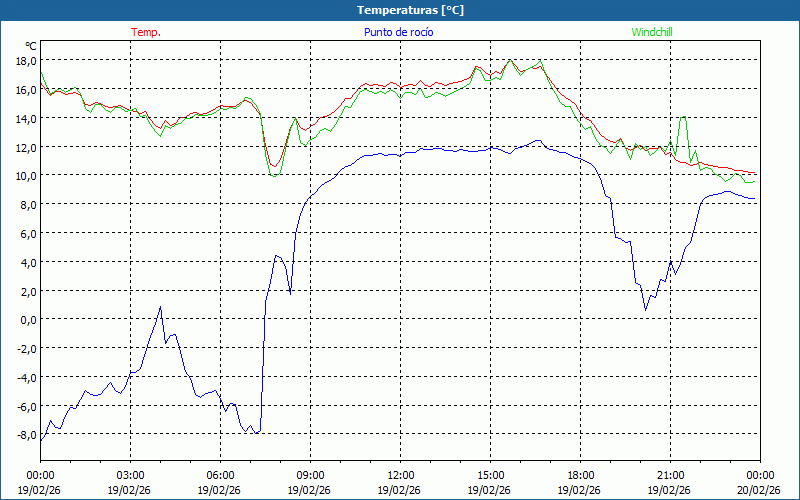
Task: Select the 12,0 y-axis value label
Action: (x=25, y=147)
